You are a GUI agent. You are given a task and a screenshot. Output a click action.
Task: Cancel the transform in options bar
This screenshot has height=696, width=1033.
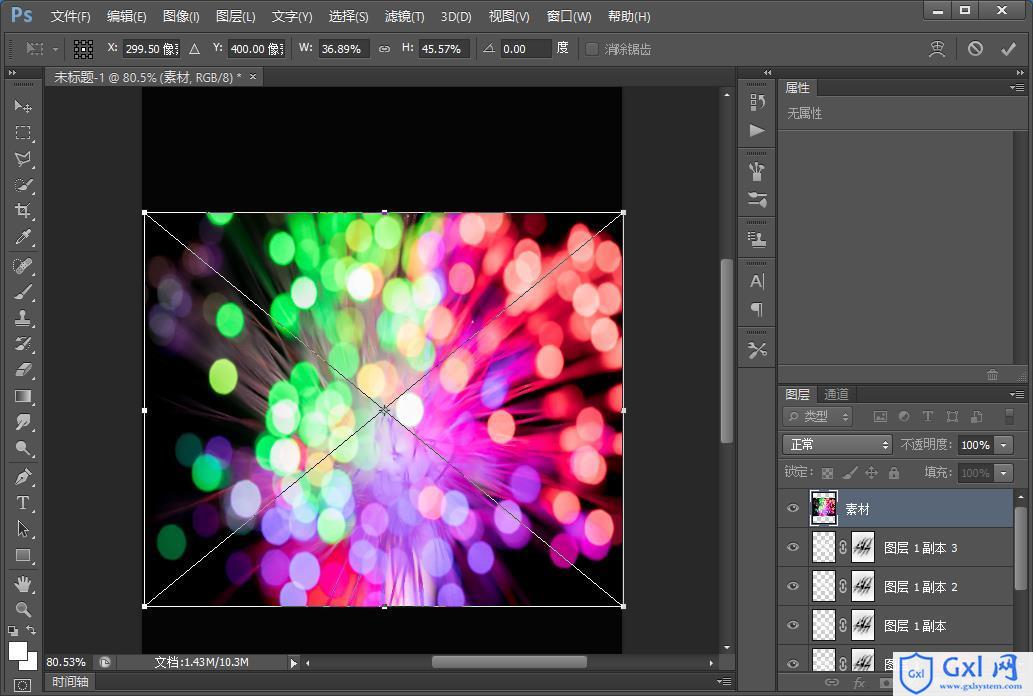pyautogui.click(x=975, y=49)
